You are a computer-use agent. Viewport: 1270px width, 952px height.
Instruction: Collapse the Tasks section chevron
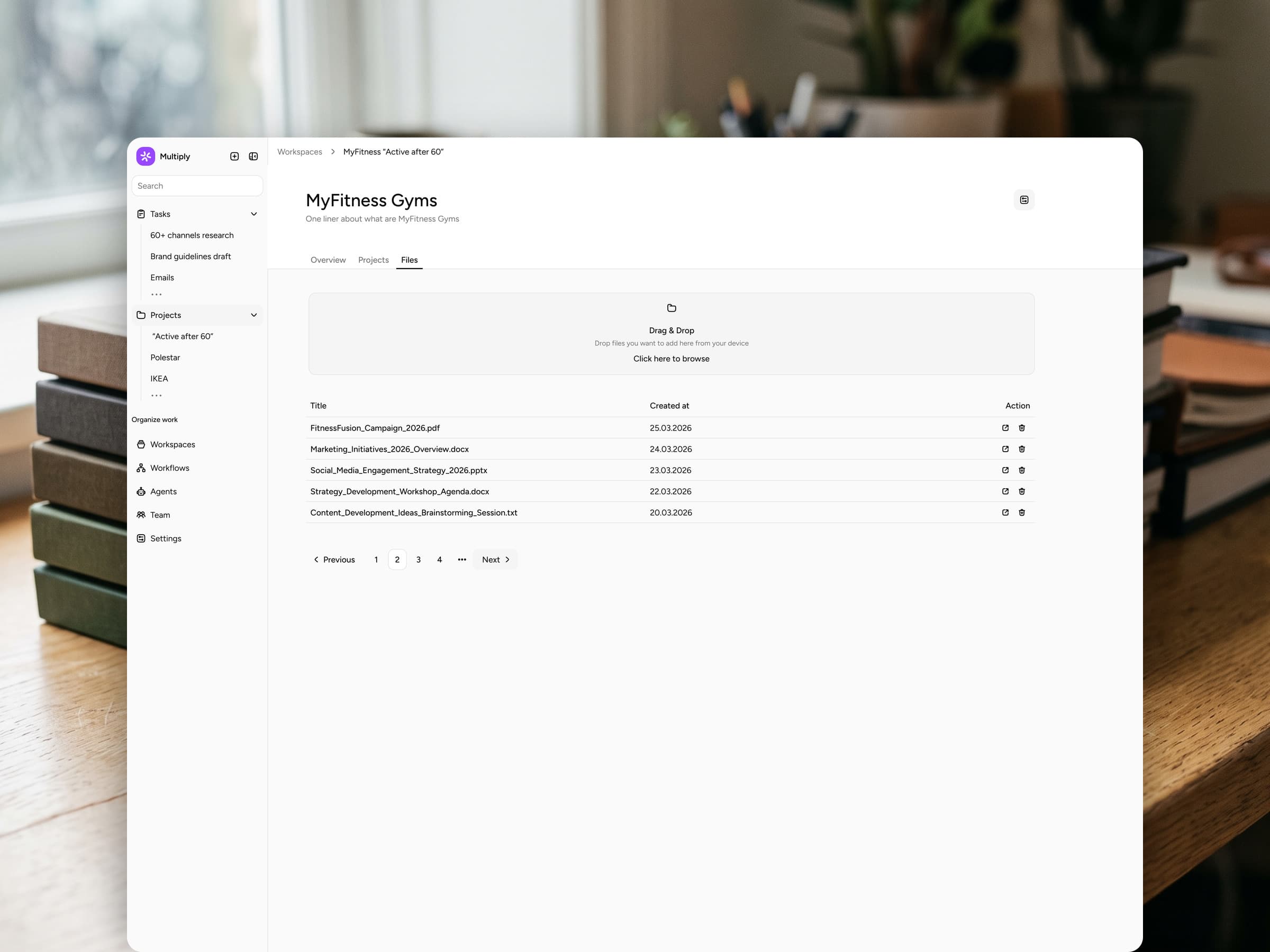tap(254, 214)
